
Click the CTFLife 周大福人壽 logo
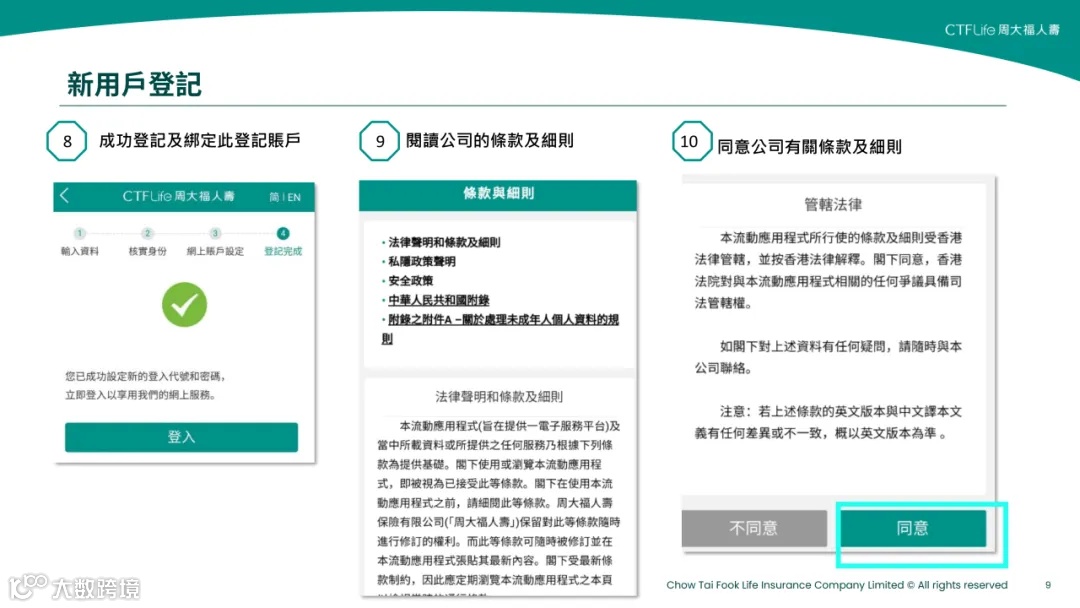pos(1003,30)
